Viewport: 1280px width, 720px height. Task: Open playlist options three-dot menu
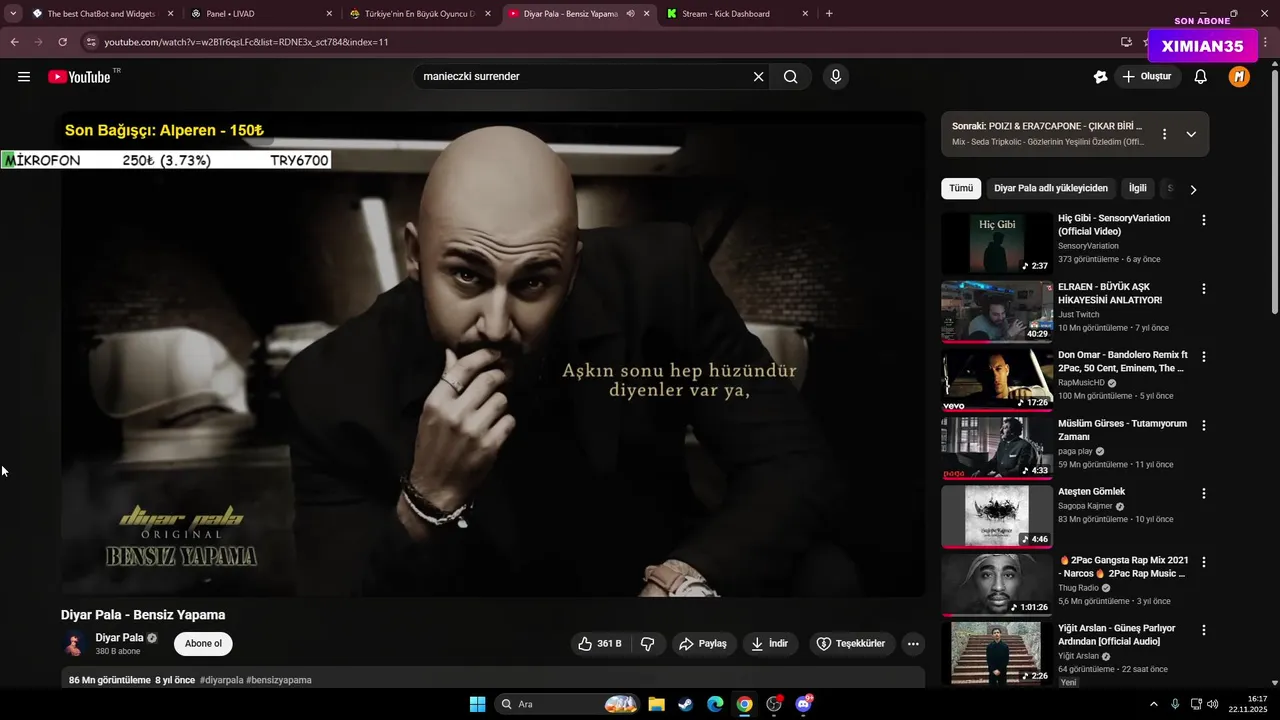coord(1164,134)
